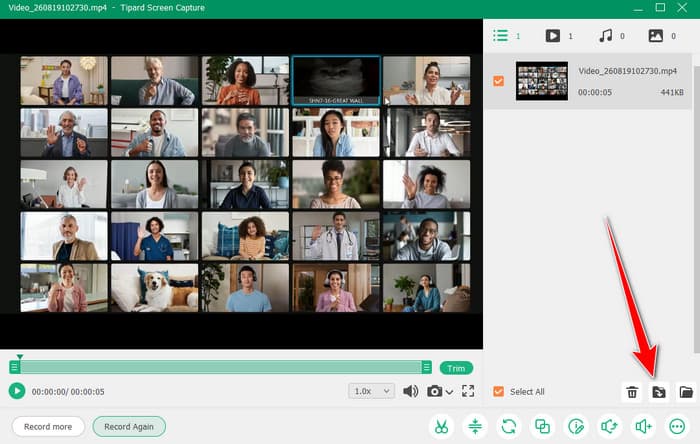700x444 pixels.
Task: Open the playback speed 1.0x dropdown
Action: pos(371,391)
